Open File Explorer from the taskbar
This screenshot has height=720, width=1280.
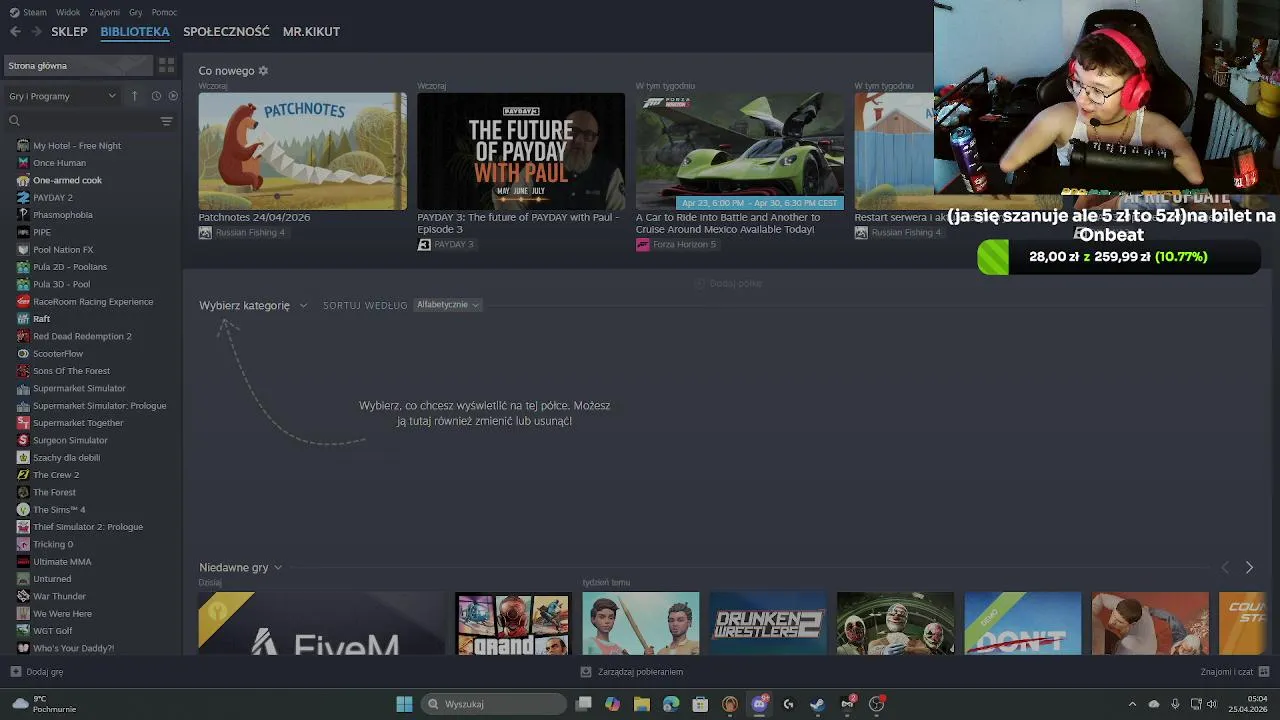click(642, 704)
